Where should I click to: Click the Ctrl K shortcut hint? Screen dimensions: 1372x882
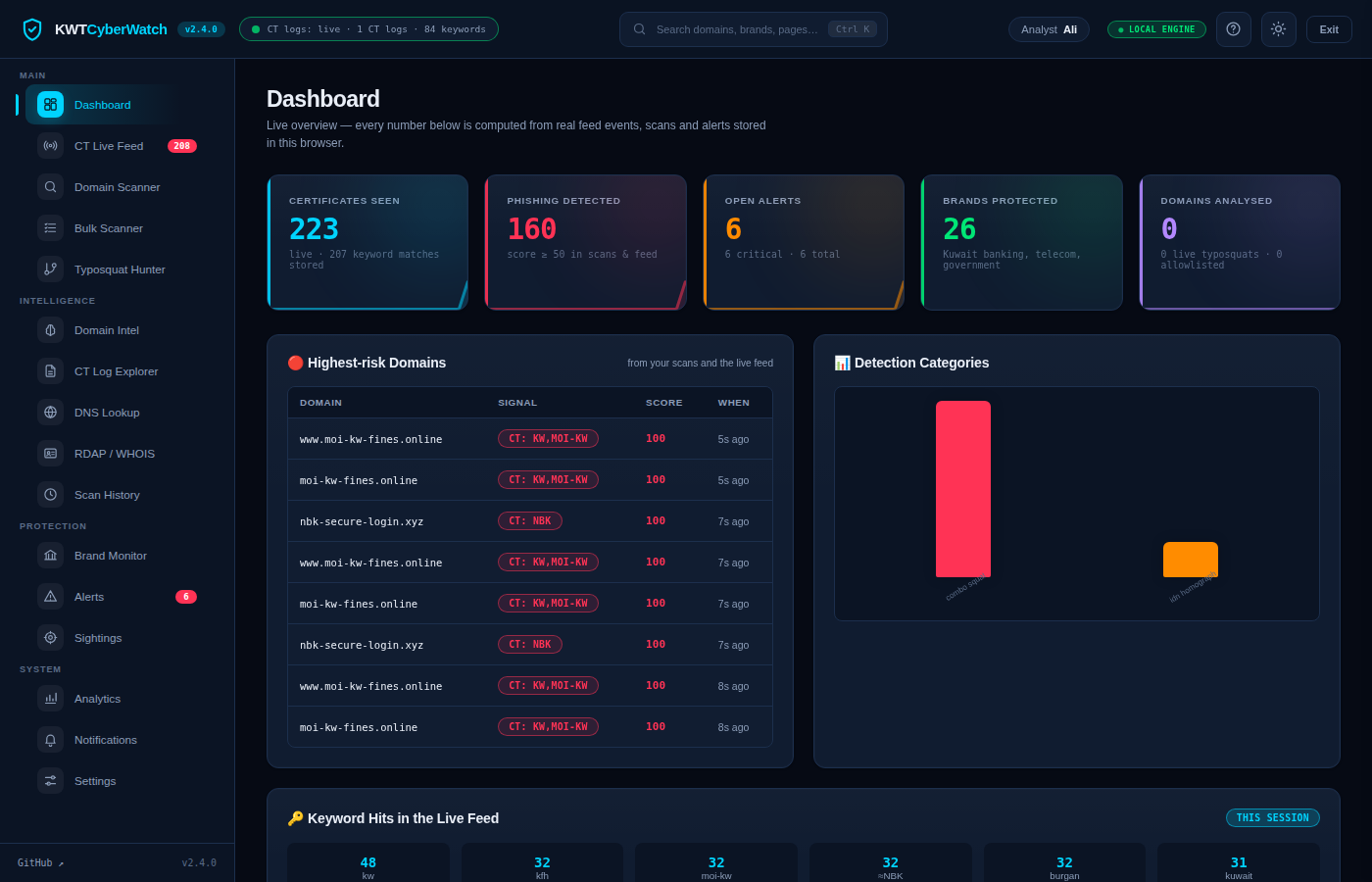pyautogui.click(x=853, y=29)
